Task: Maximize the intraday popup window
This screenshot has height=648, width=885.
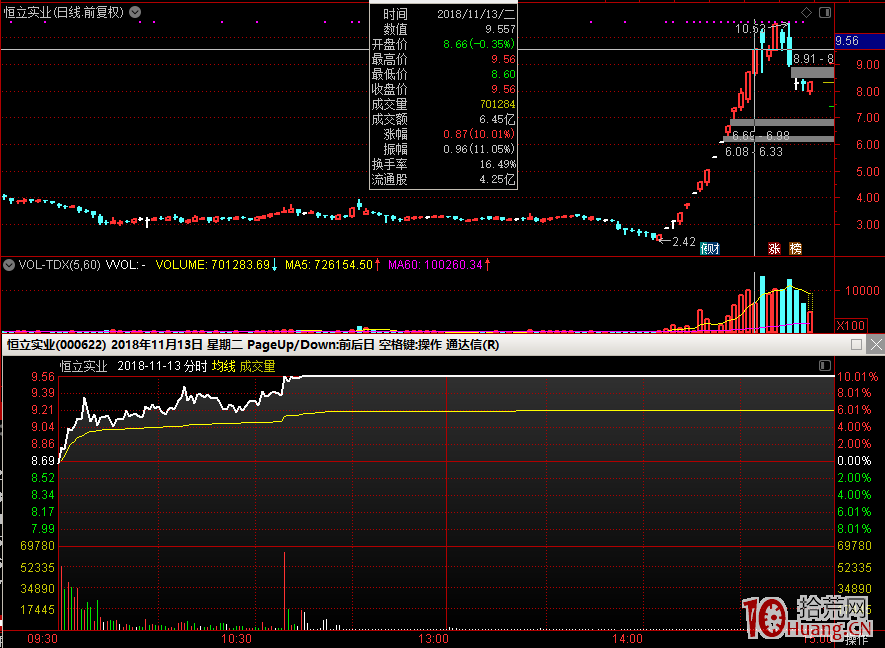Action: point(857,344)
